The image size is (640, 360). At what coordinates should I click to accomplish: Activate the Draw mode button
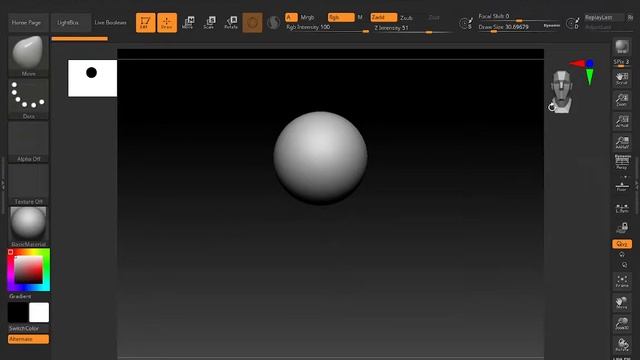167,22
